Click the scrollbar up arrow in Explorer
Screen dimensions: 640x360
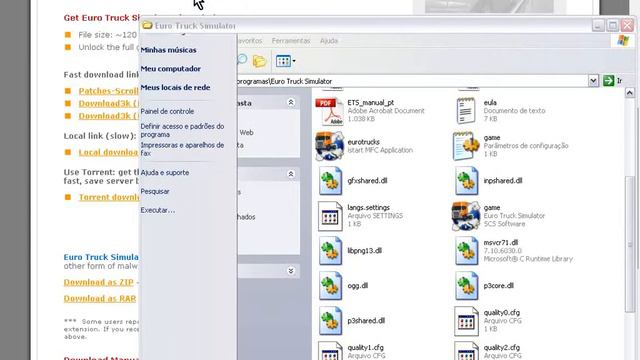pos(629,93)
